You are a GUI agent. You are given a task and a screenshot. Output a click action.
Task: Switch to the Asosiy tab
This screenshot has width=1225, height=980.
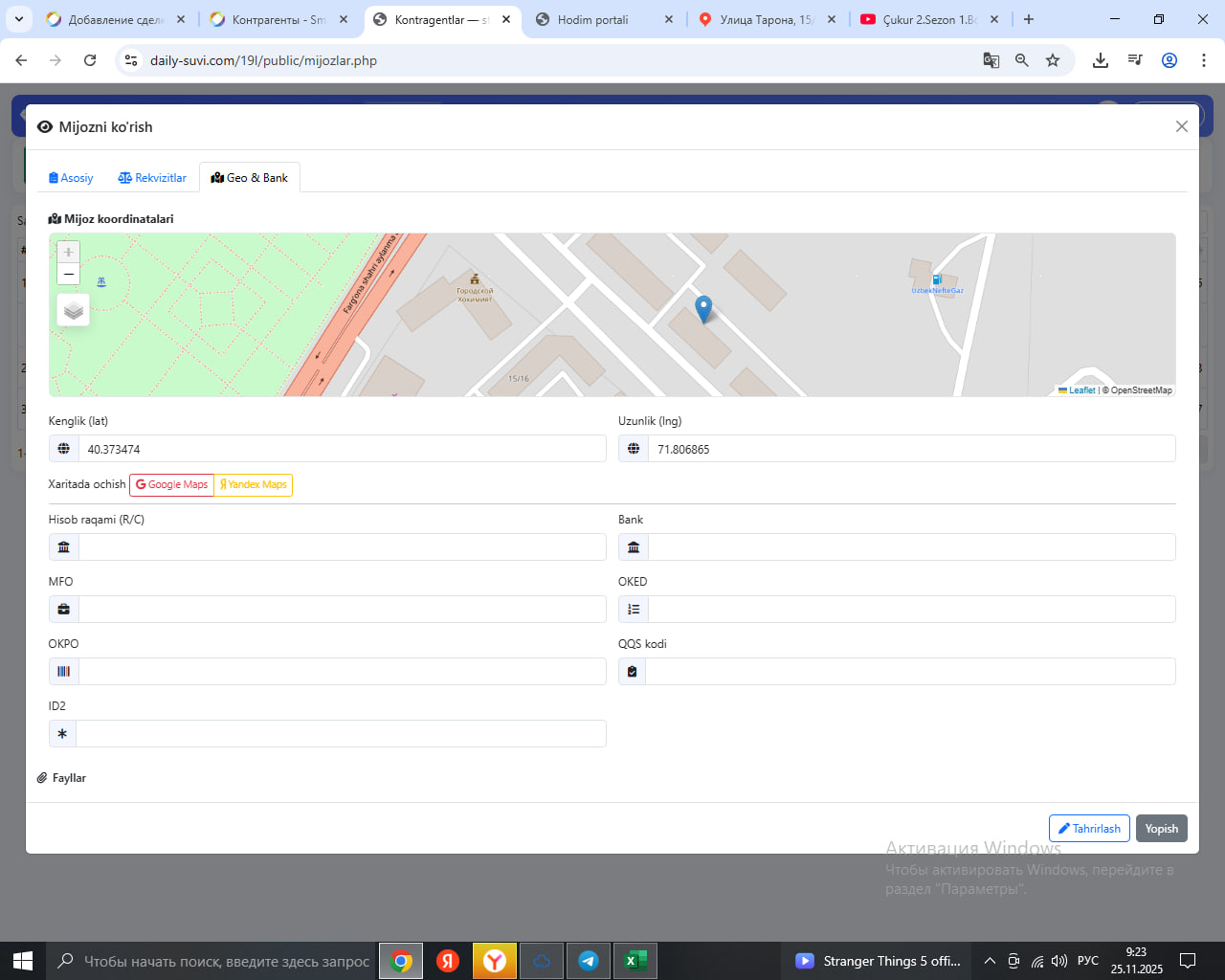tap(71, 178)
